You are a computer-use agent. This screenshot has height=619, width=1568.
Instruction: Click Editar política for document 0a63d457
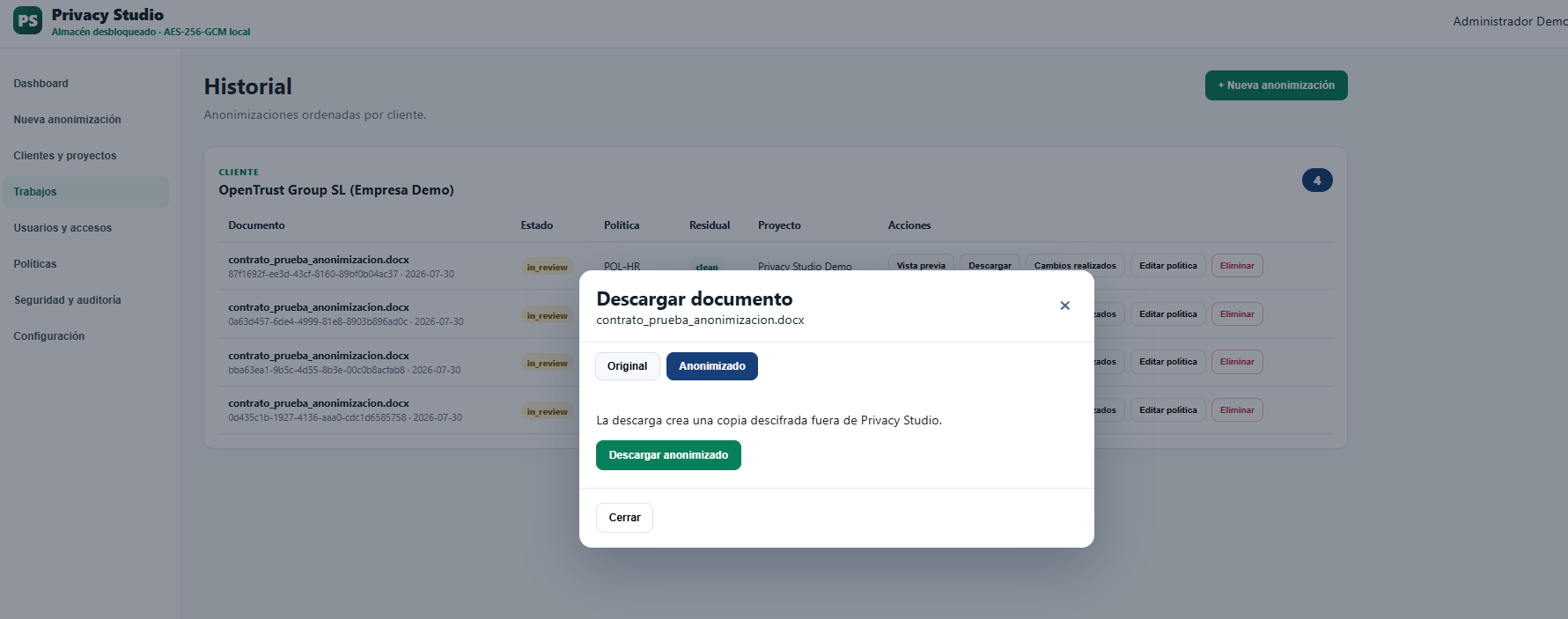(1168, 314)
